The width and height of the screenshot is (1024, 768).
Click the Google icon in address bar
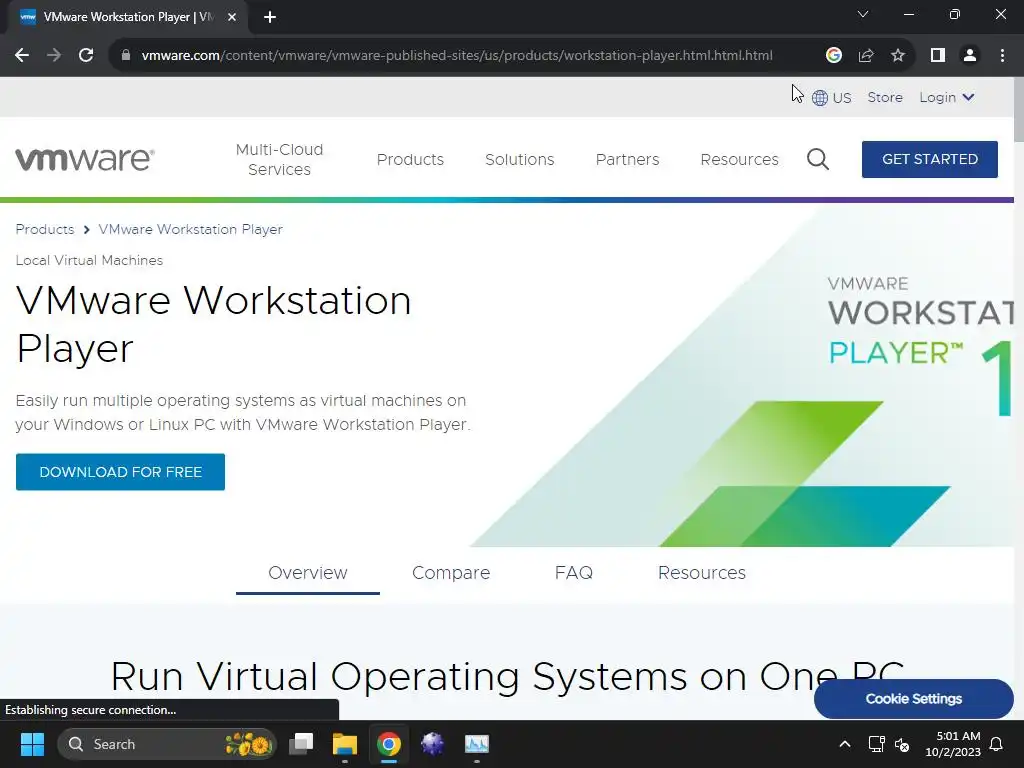pyautogui.click(x=833, y=56)
